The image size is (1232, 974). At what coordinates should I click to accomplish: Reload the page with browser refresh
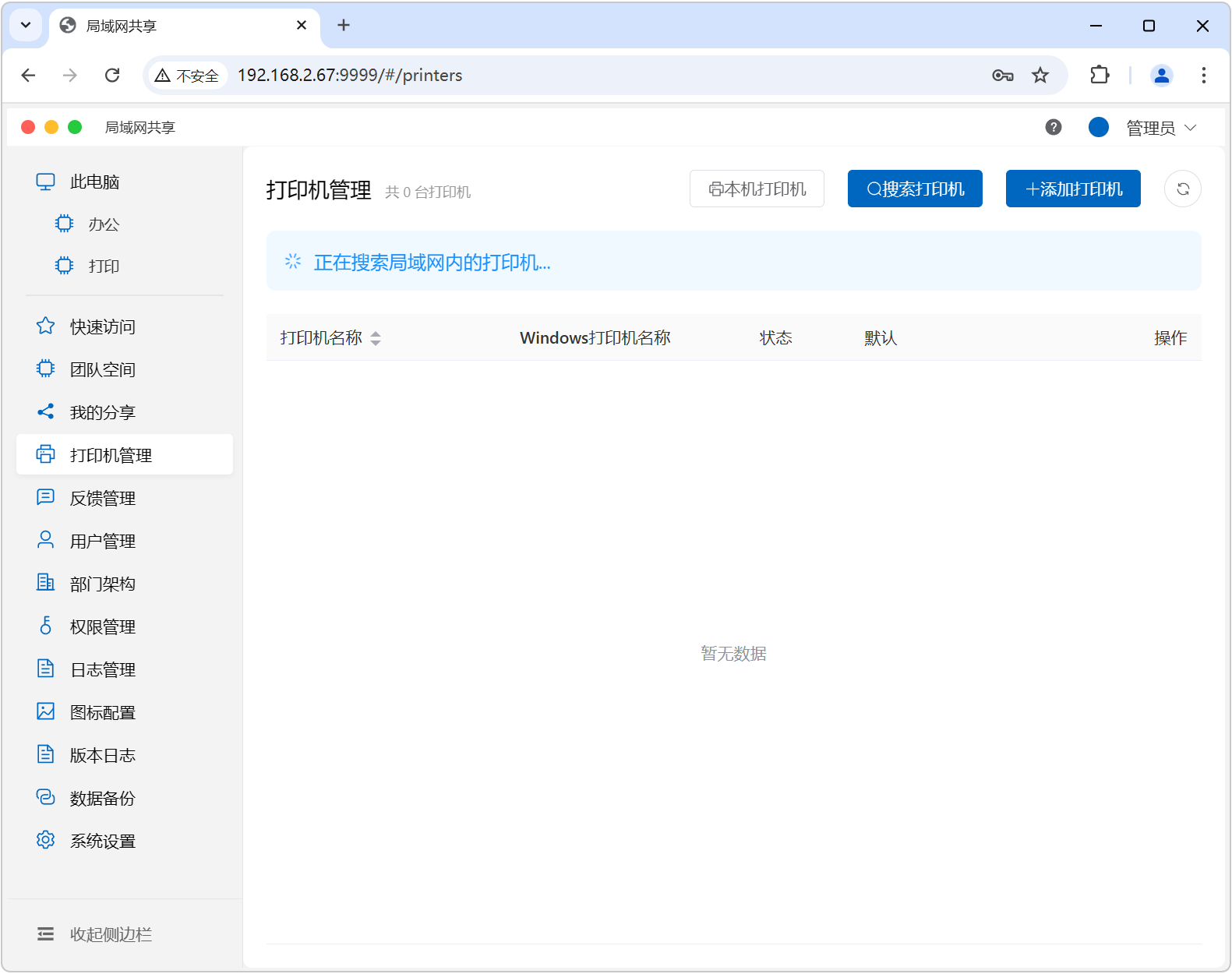point(112,75)
